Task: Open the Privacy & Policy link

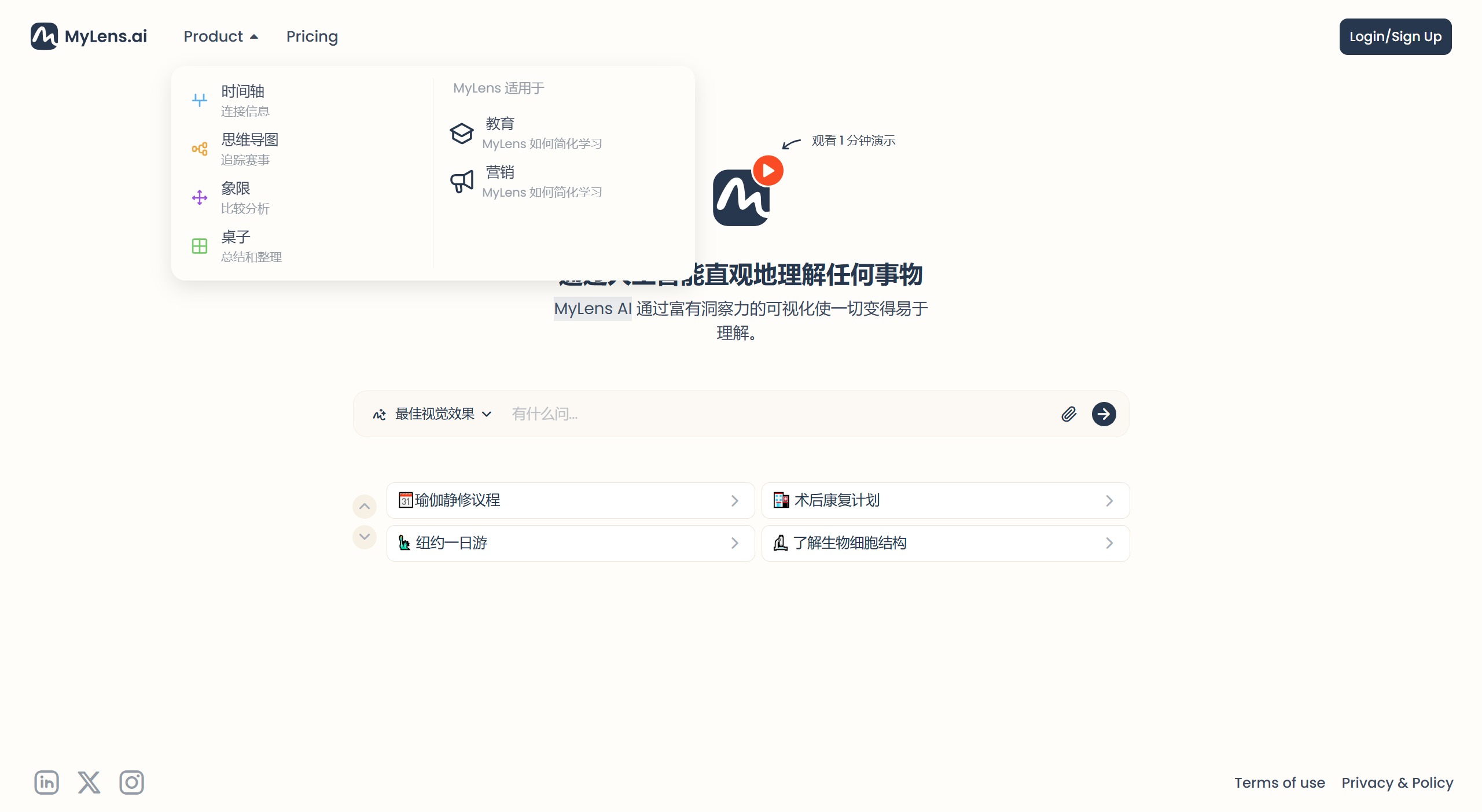Action: [1398, 783]
